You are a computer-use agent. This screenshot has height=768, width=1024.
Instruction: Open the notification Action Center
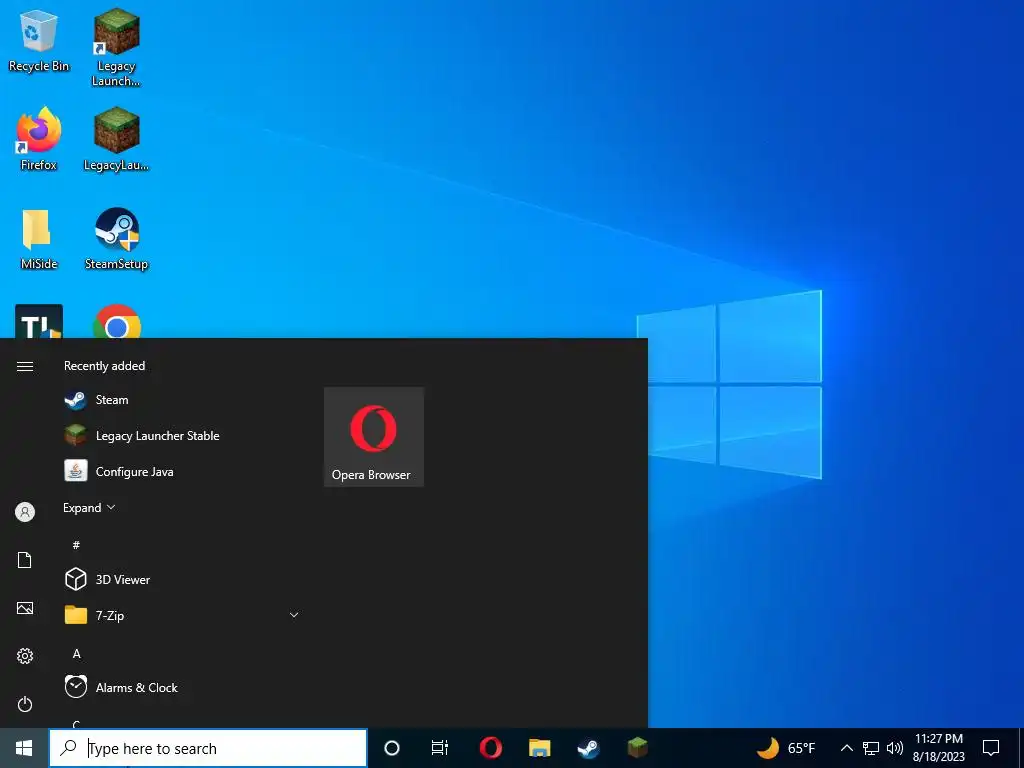(x=991, y=748)
